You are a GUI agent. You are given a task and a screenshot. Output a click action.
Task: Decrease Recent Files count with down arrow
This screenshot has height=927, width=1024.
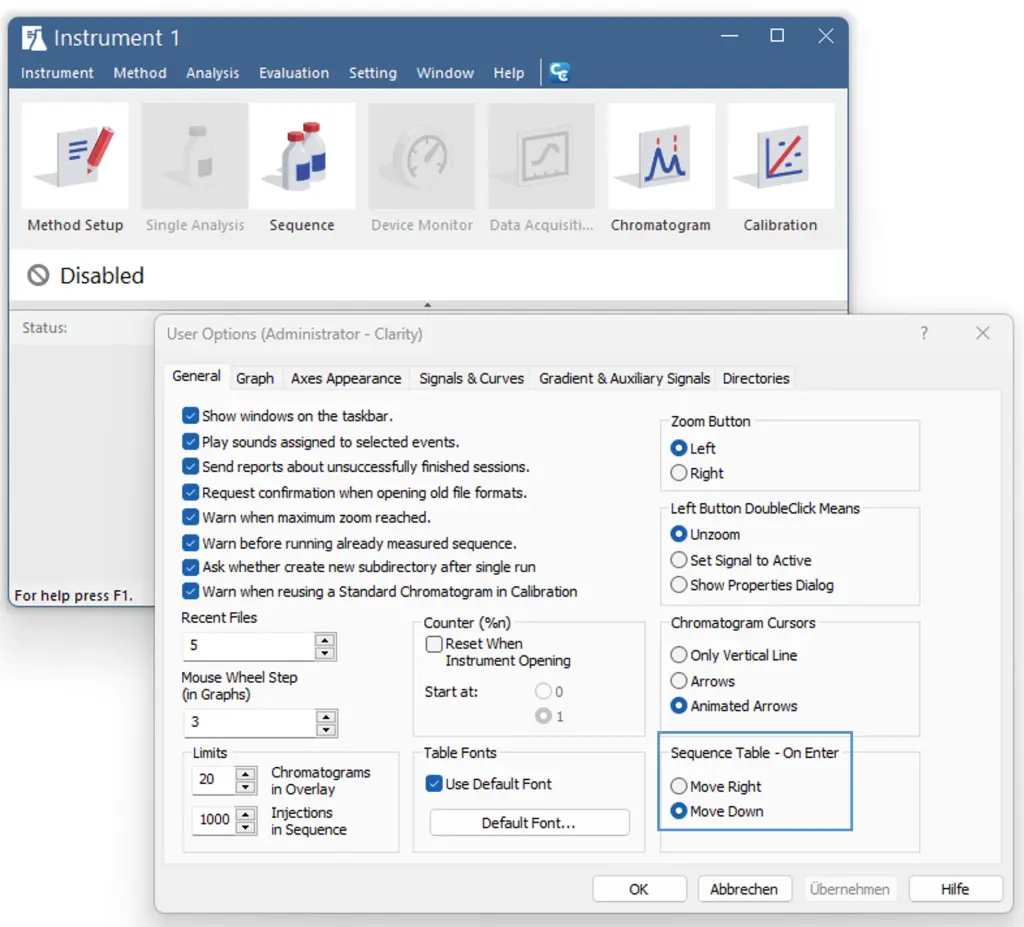(x=325, y=653)
